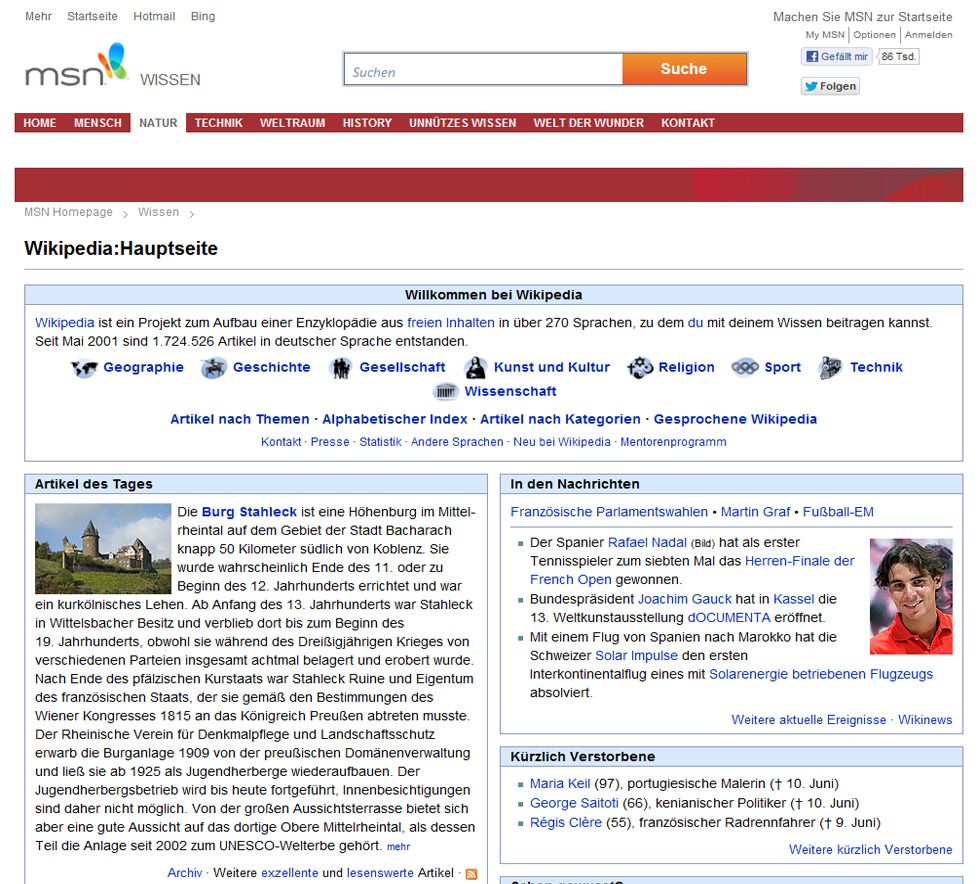The image size is (978, 884).
Task: Click the Wissen breadcrumb link
Action: click(x=158, y=212)
